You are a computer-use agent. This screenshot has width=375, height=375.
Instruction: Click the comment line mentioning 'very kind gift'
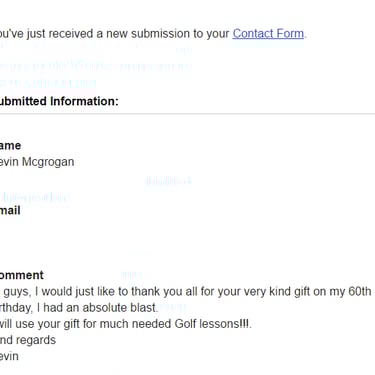click(185, 292)
